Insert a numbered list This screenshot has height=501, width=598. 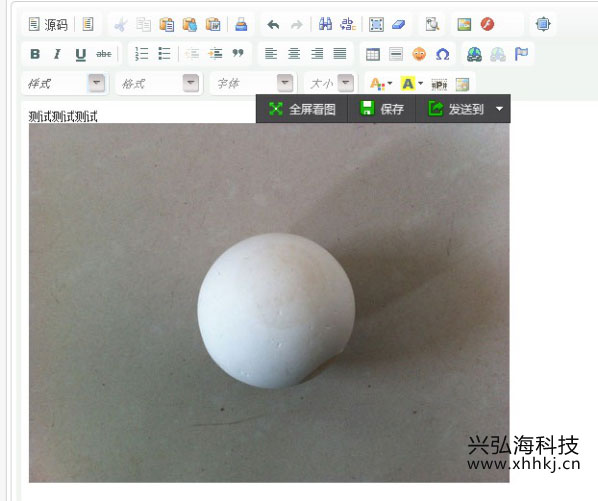click(x=141, y=54)
